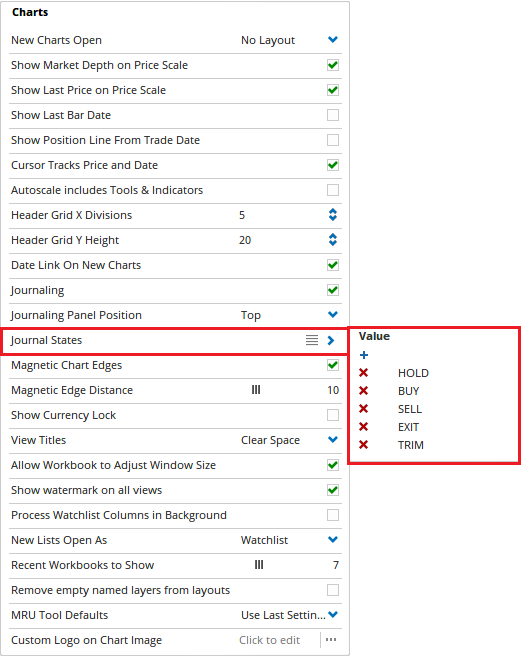Add a new journal state with plus icon

[364, 355]
